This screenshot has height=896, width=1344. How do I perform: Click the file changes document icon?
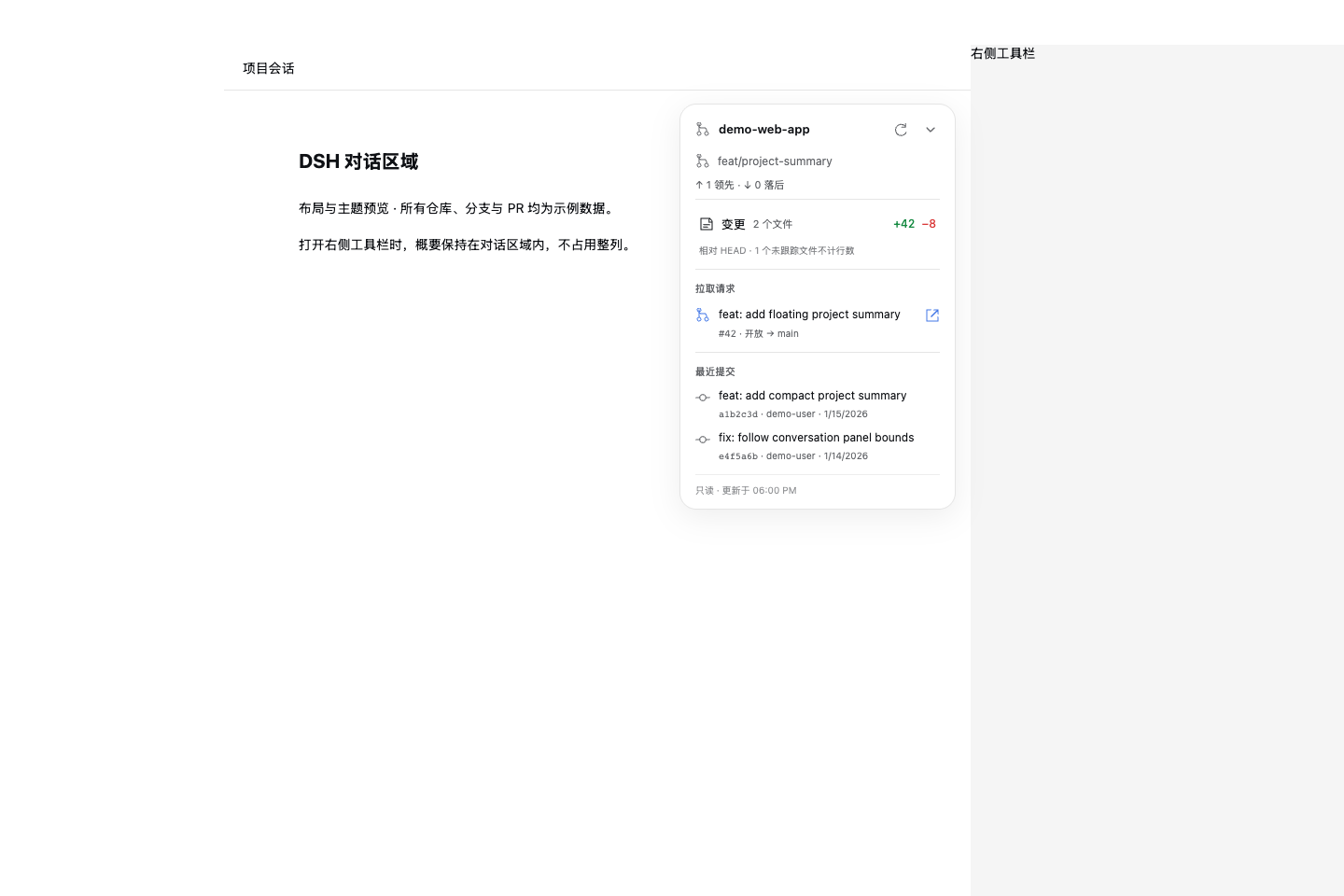(707, 224)
